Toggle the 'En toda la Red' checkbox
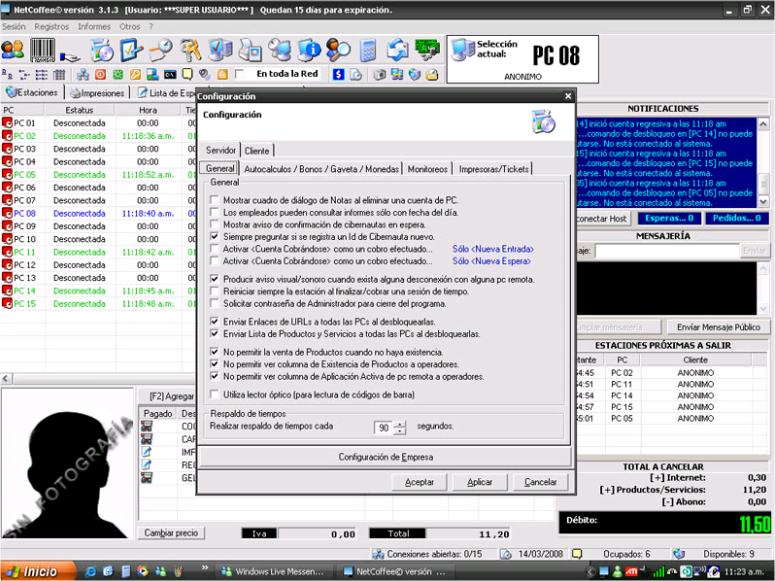Screen dimensions: 775x581 [240, 74]
